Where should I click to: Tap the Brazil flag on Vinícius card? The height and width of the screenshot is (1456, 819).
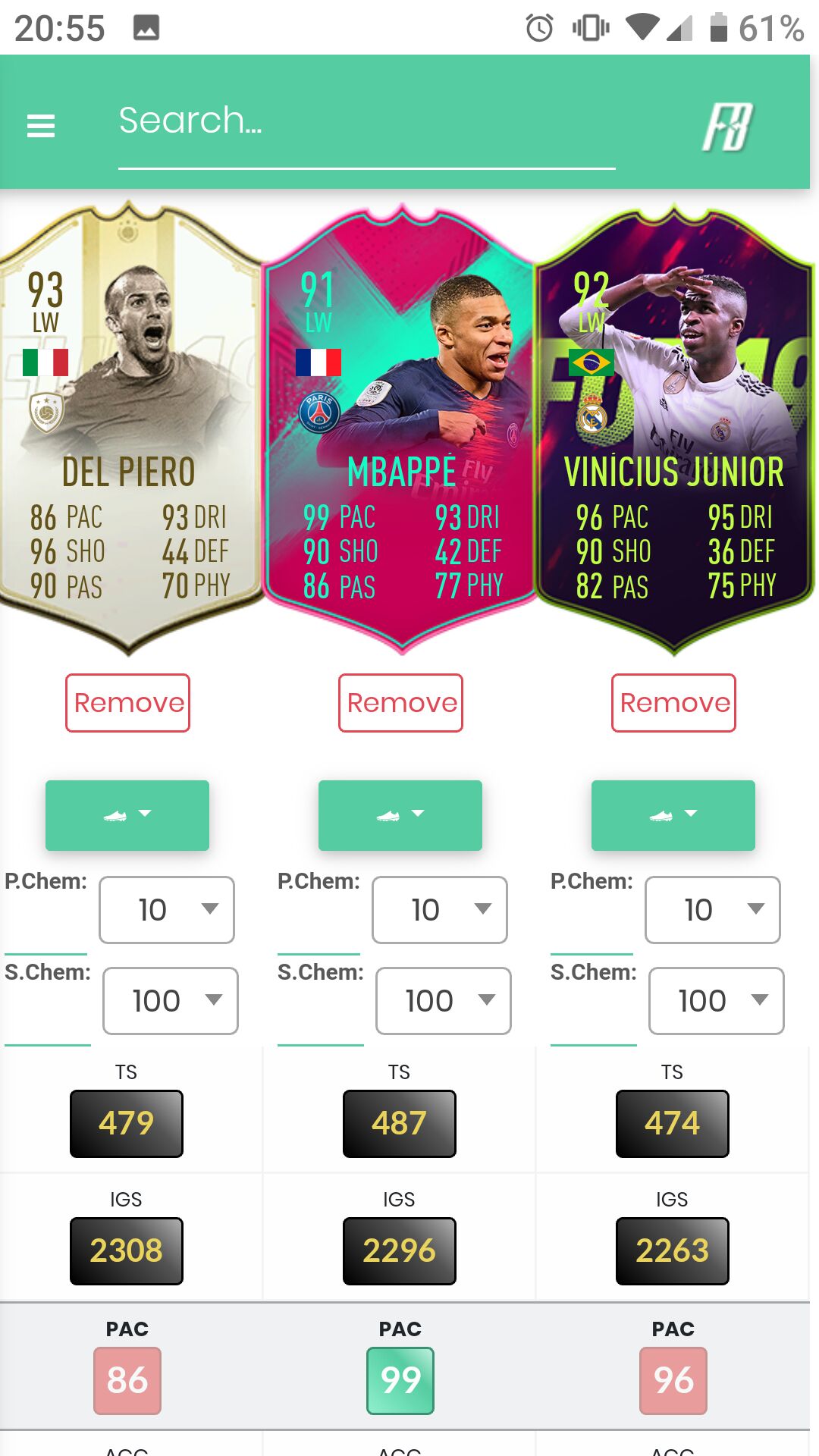[591, 362]
